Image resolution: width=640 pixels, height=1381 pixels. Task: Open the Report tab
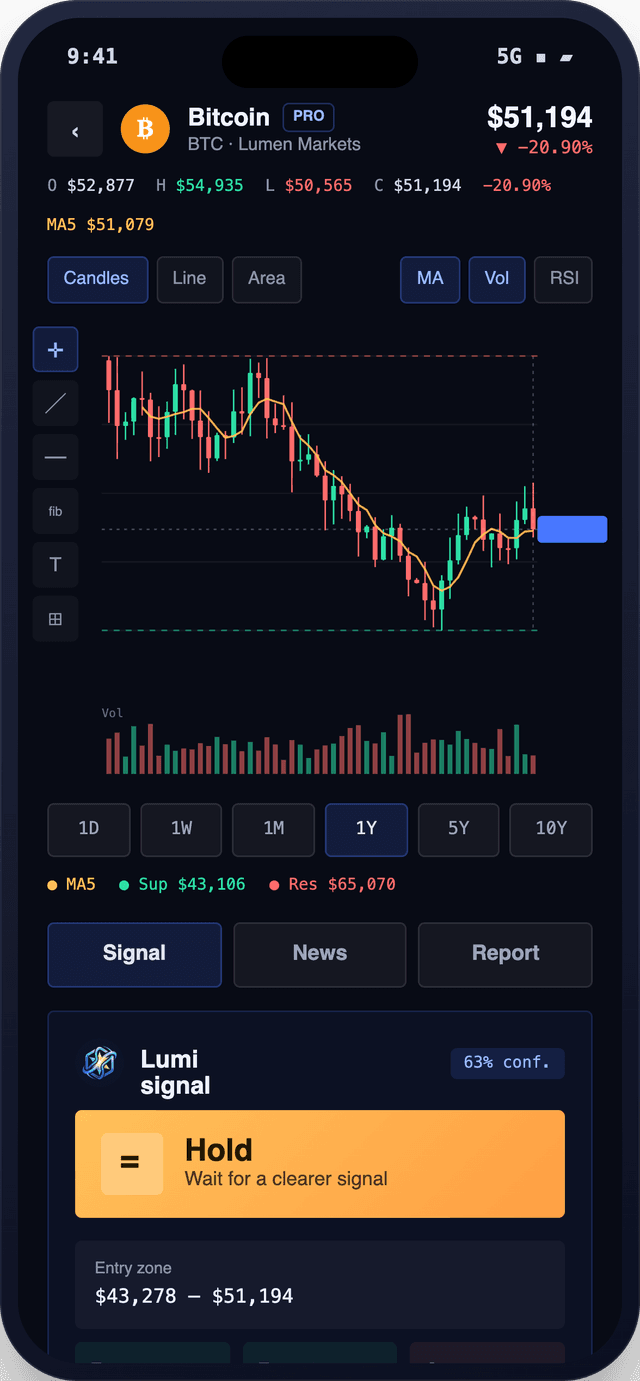point(505,954)
